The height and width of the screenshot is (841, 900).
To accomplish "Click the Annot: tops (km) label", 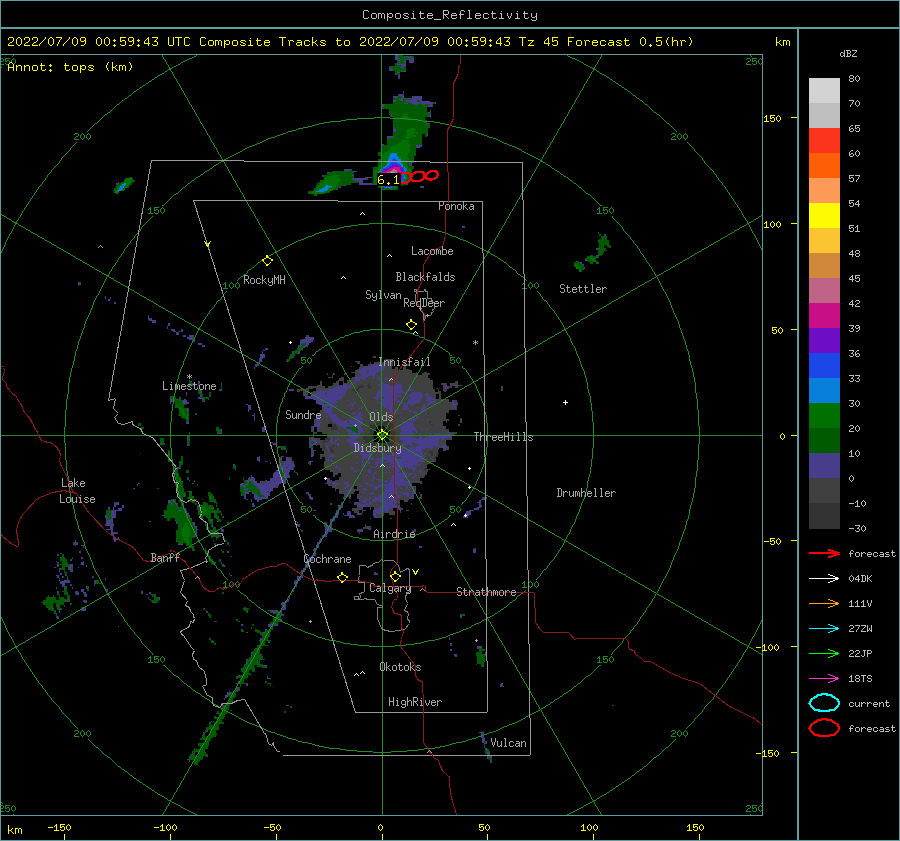I will tap(70, 67).
